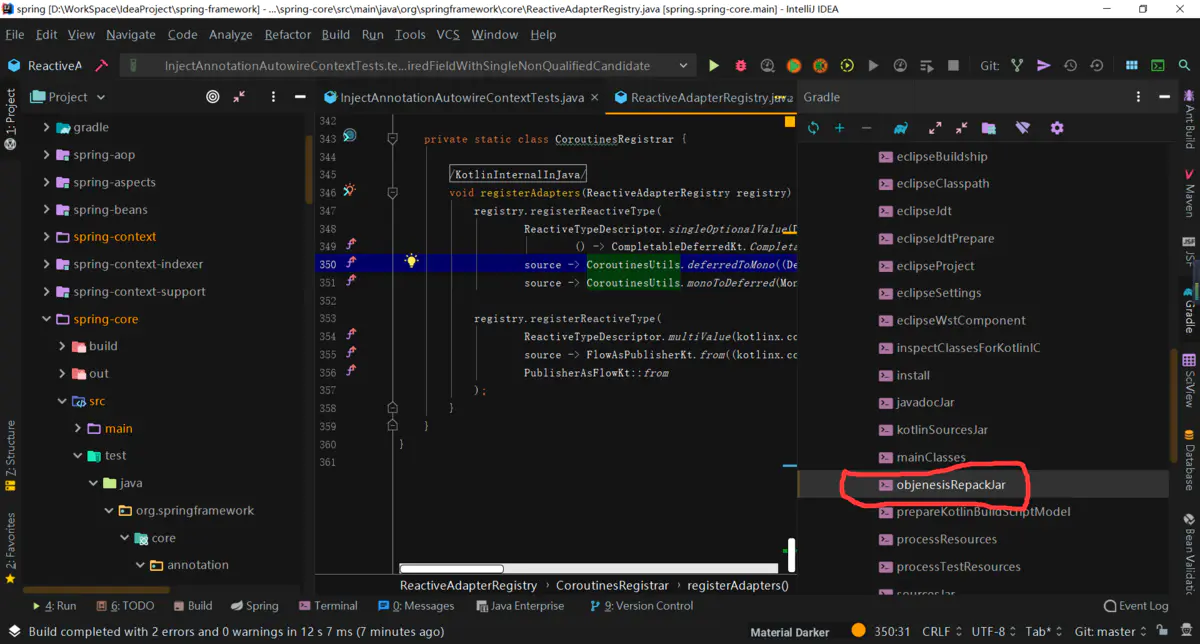Select the objenesisRepackJar Gradle task
Viewport: 1200px width, 644px height.
click(x=950, y=485)
